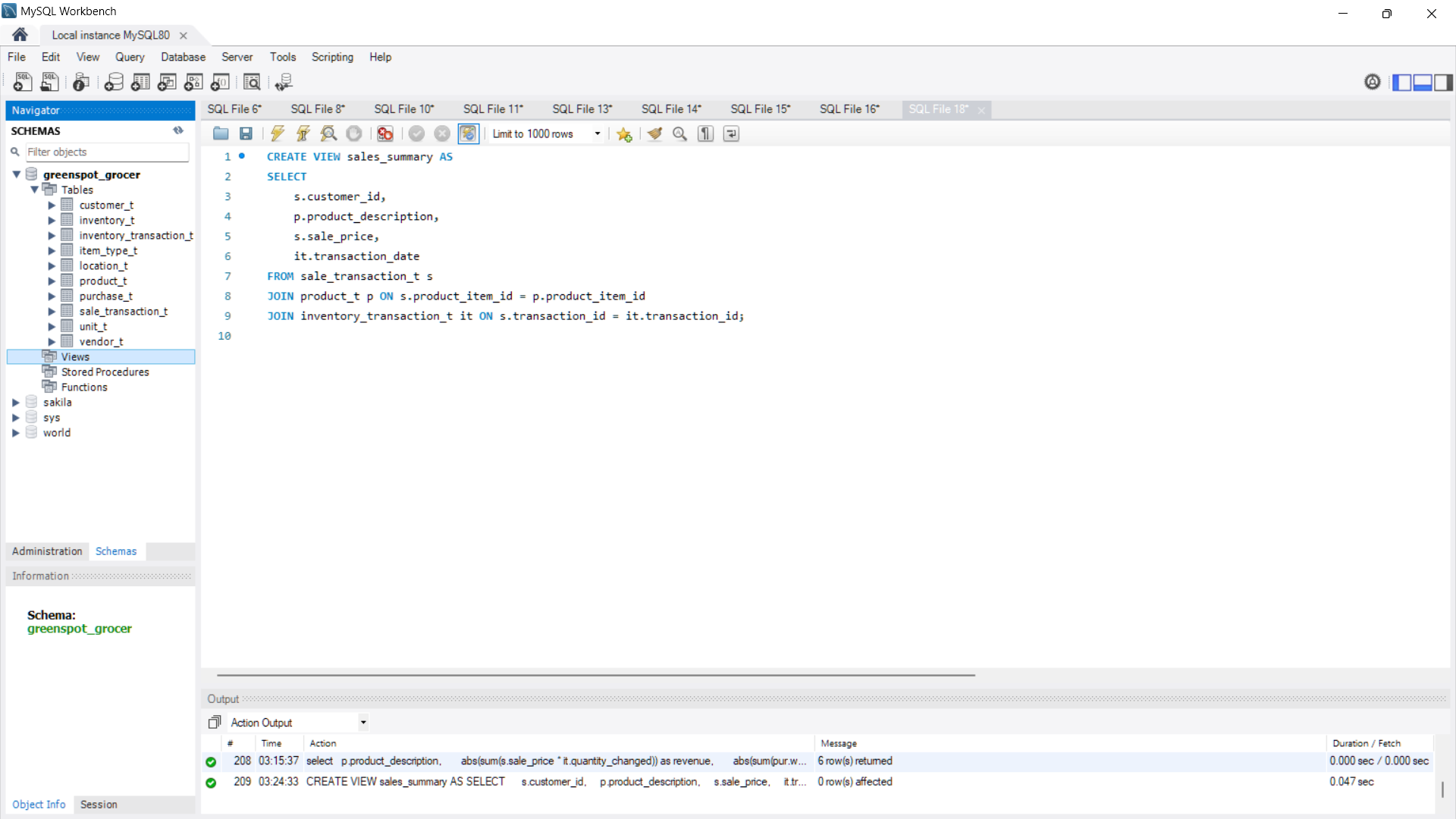Select the Stored Procedures folder
1456x819 pixels.
(x=105, y=372)
